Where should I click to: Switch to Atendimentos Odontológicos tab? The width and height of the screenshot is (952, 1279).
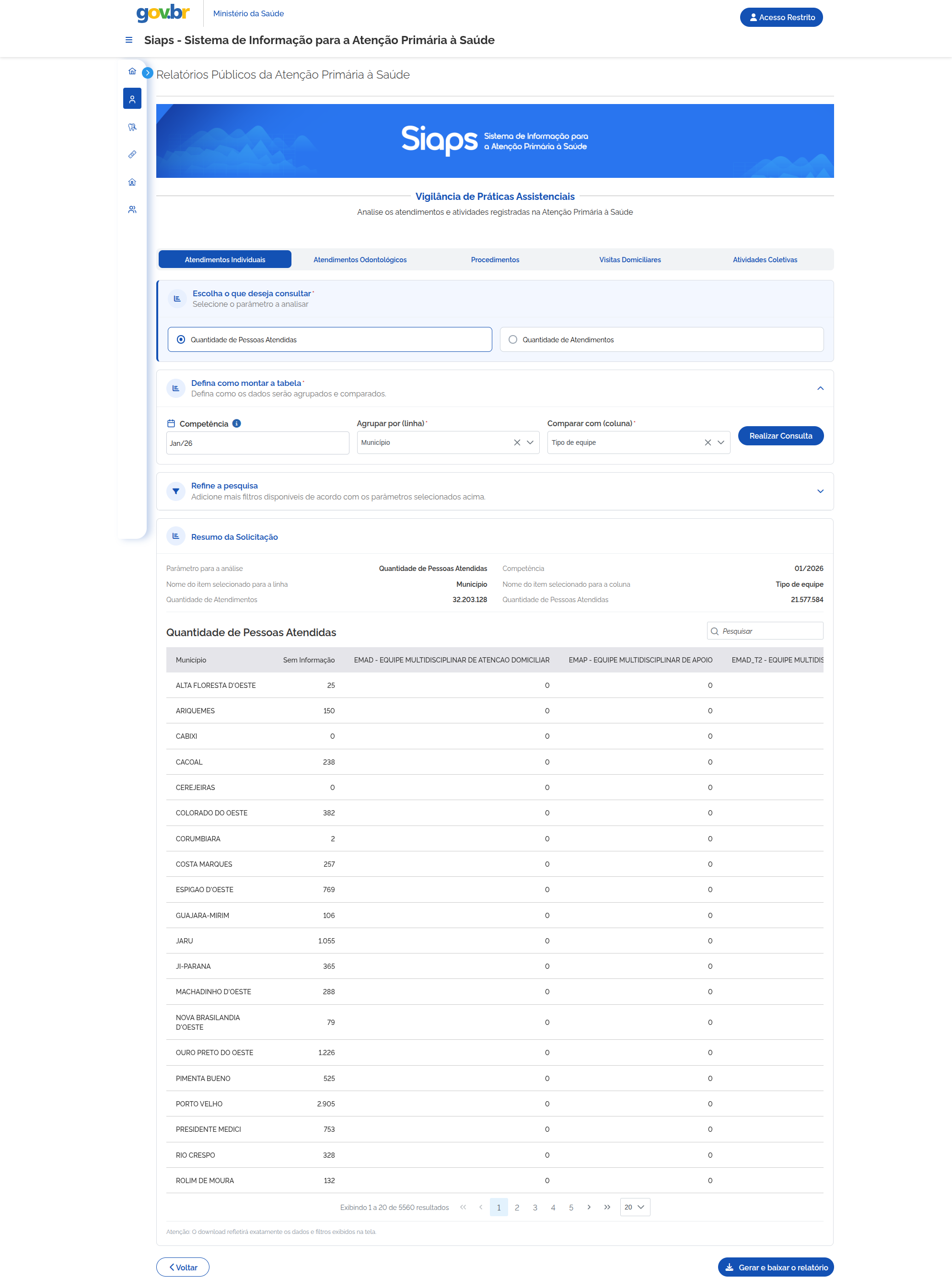(360, 260)
